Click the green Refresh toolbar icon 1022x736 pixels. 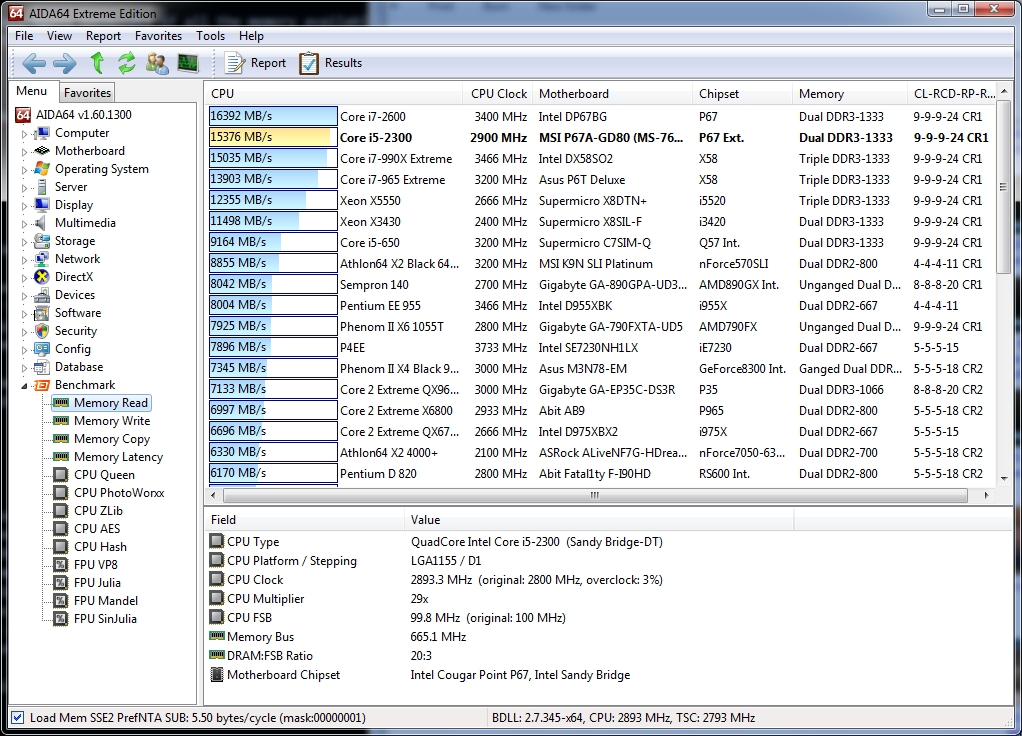point(127,63)
